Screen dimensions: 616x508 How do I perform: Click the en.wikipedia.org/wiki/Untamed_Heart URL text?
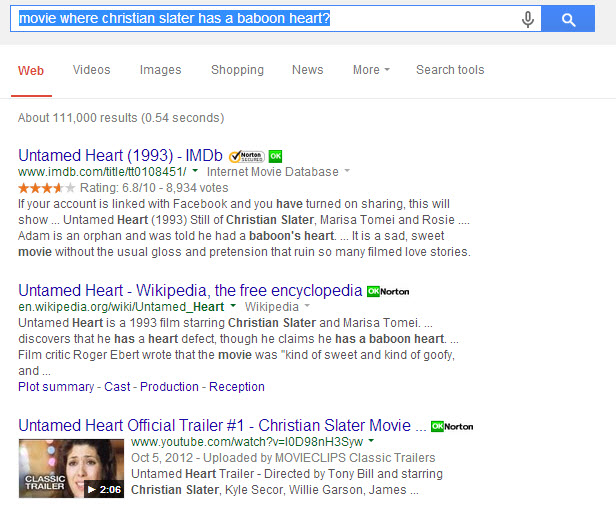pos(121,306)
